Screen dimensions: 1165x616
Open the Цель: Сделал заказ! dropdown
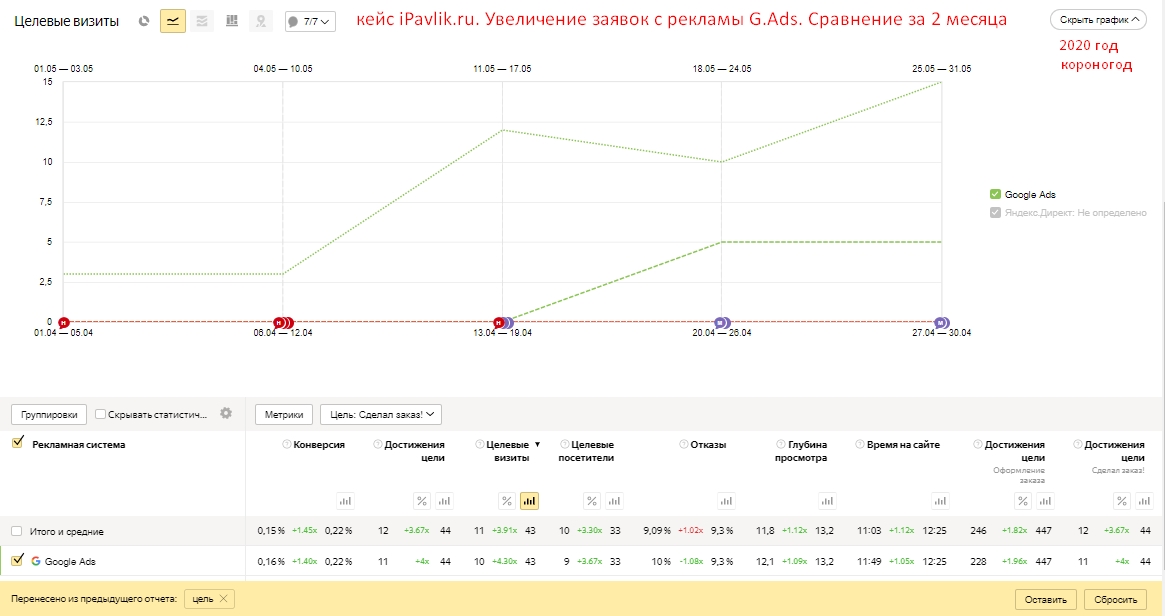381,415
